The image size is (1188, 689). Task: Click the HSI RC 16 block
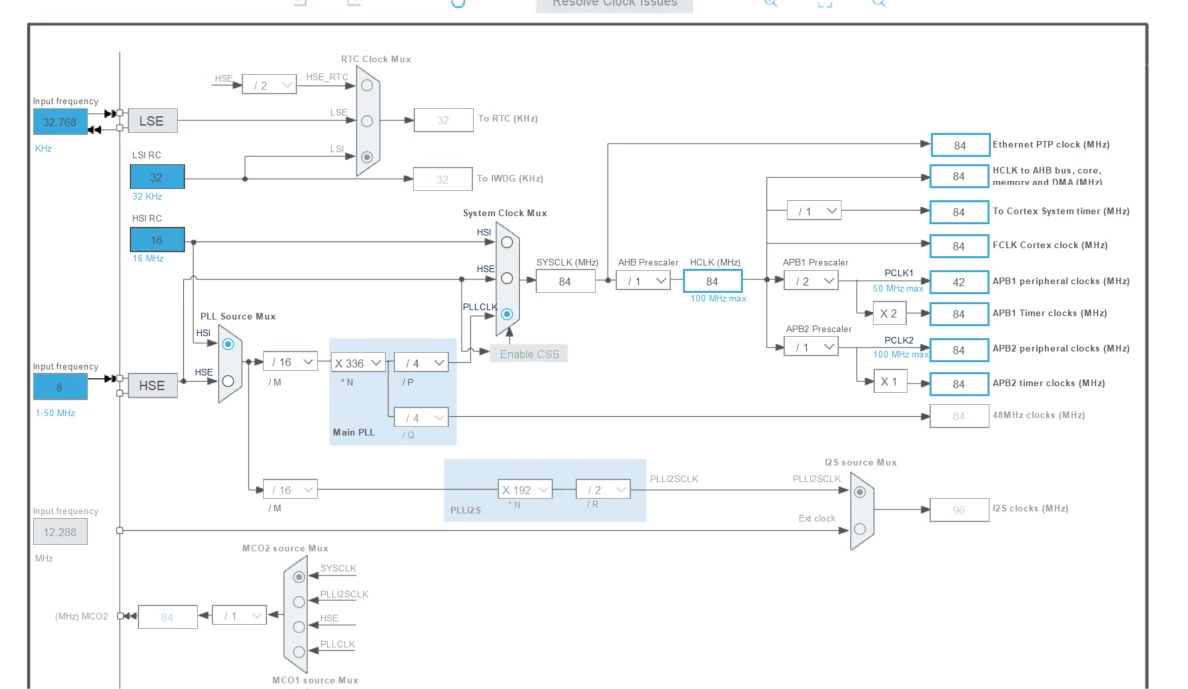157,240
